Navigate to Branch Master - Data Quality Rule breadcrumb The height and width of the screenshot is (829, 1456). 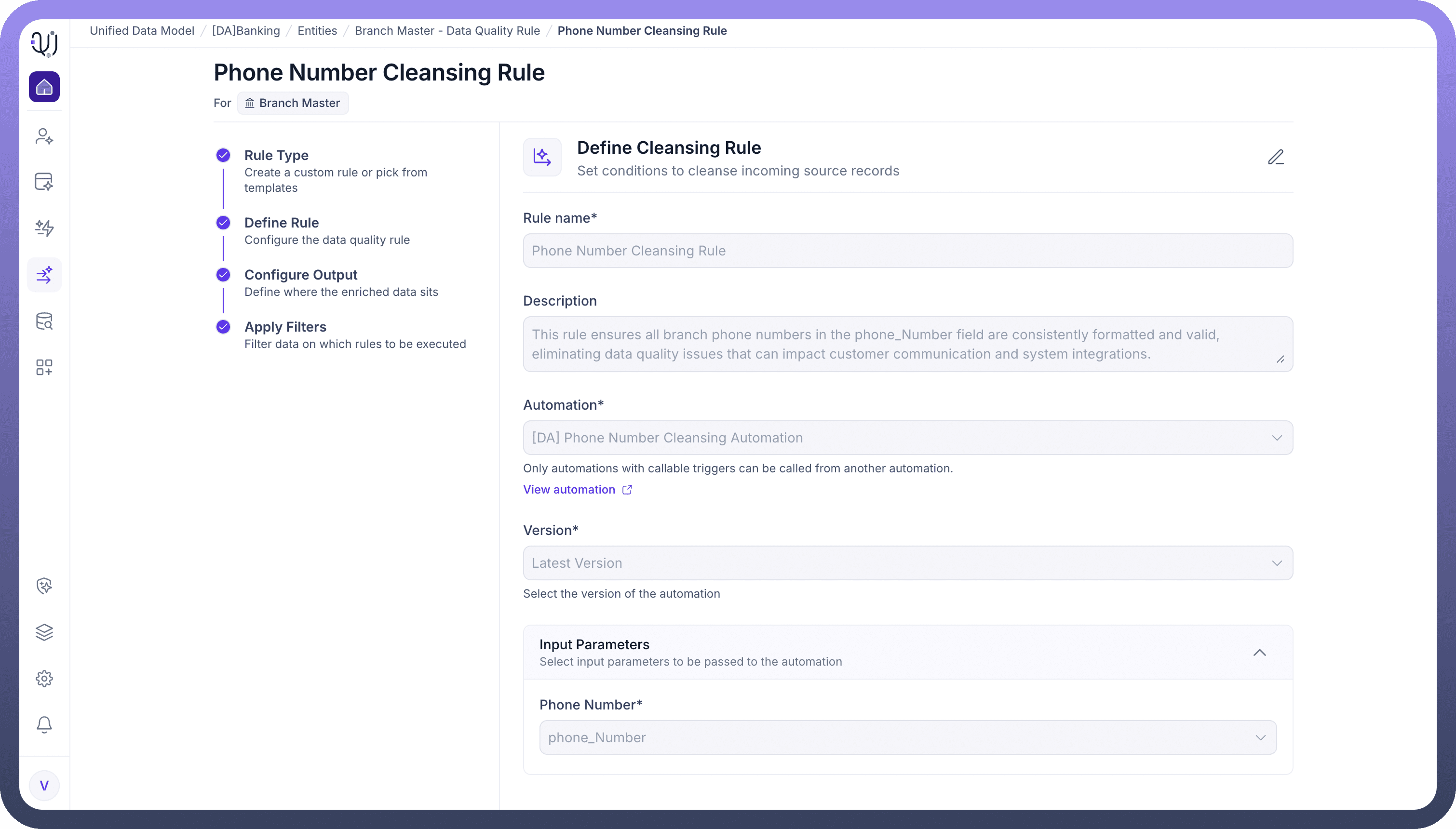pos(447,31)
